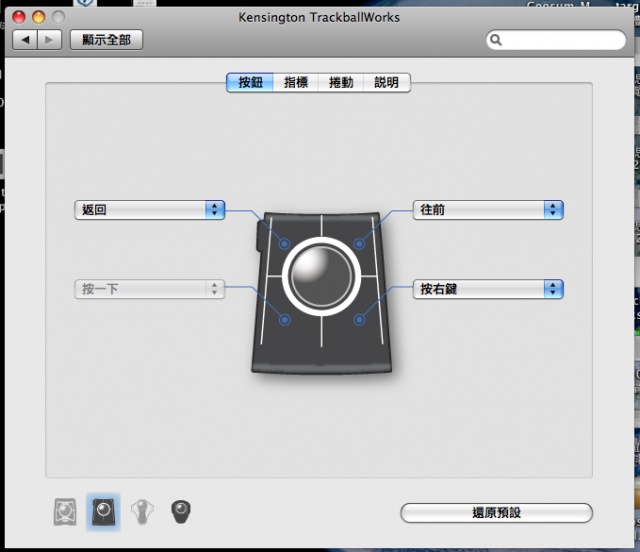The image size is (640, 552).
Task: Click the bottom-right button marker on the trackball
Action: click(359, 320)
